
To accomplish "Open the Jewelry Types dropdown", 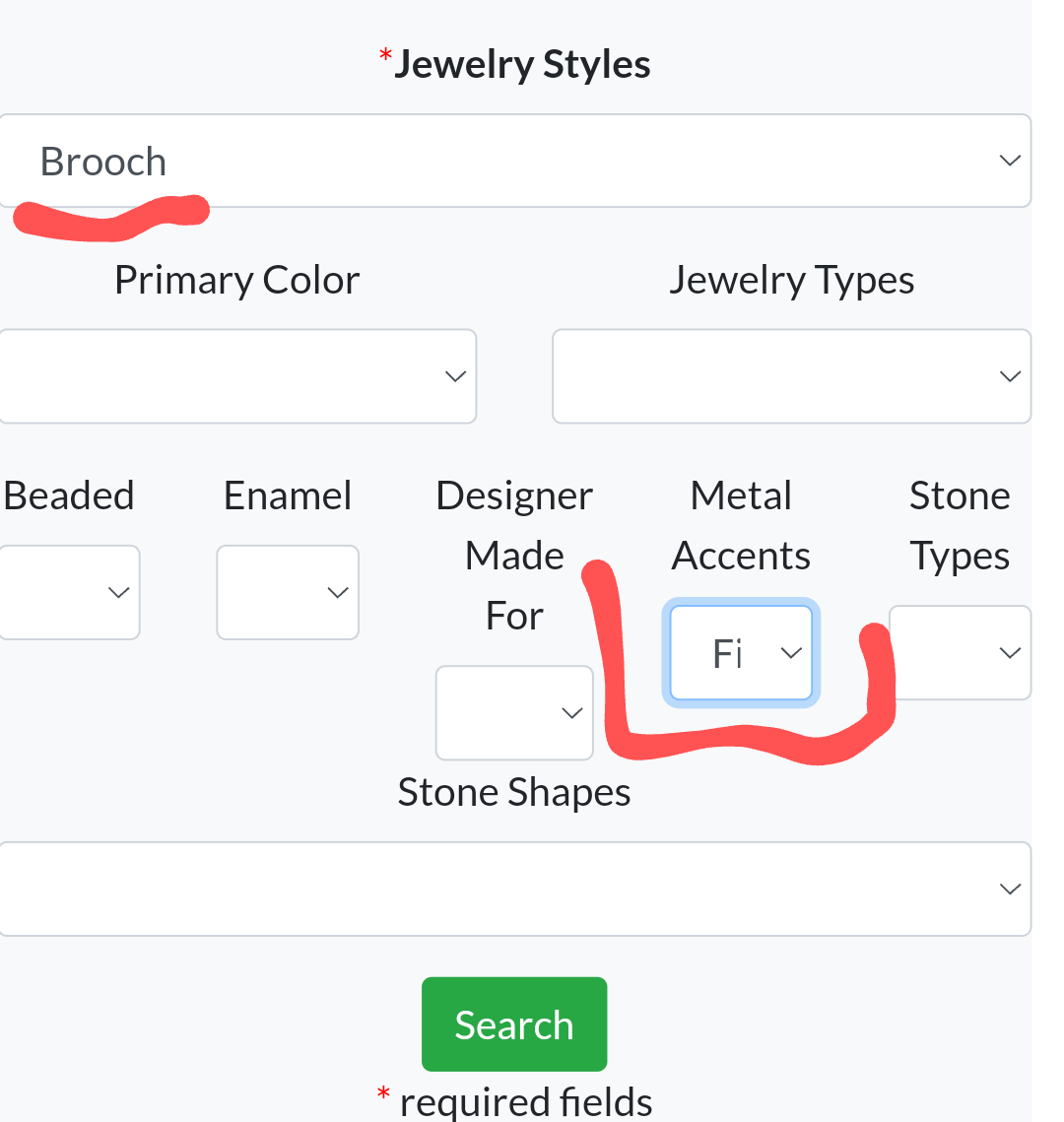I will coord(791,376).
